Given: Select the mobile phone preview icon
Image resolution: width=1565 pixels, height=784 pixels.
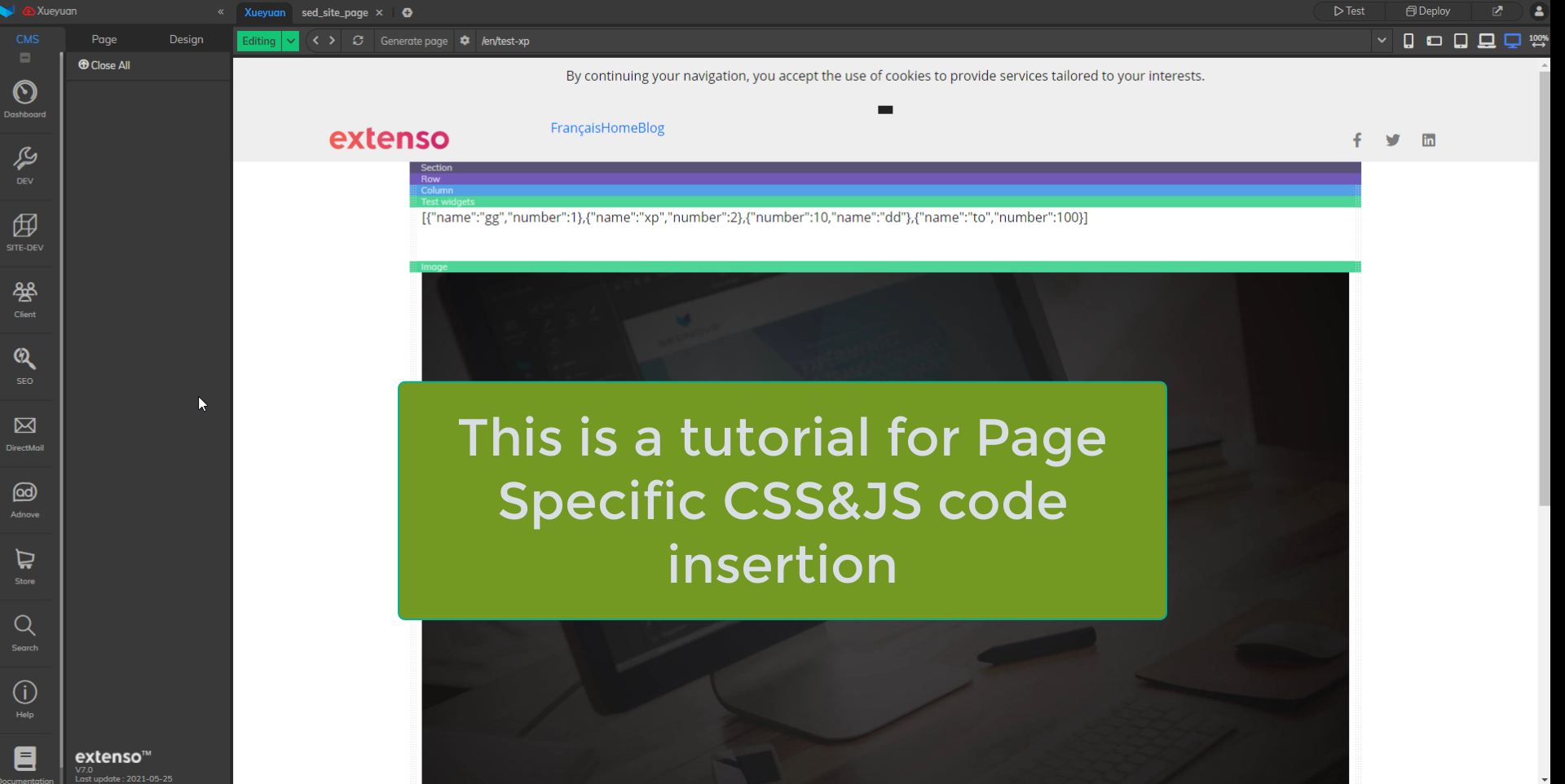Looking at the screenshot, I should (x=1408, y=40).
